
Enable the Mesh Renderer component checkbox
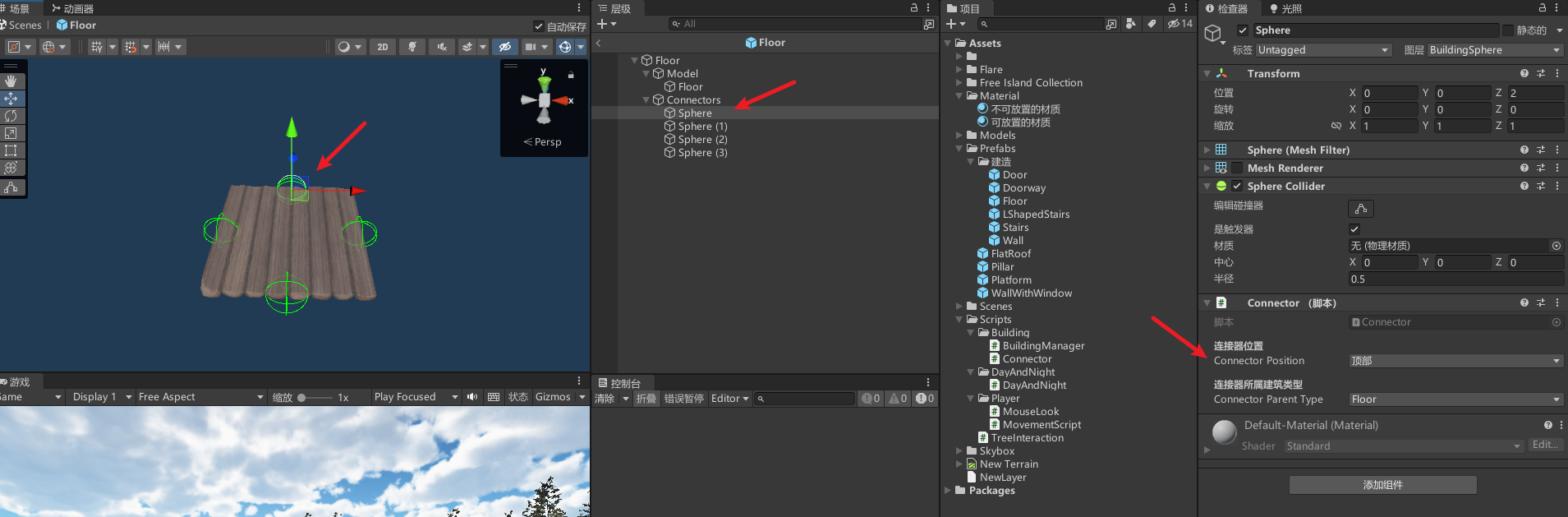click(1237, 168)
